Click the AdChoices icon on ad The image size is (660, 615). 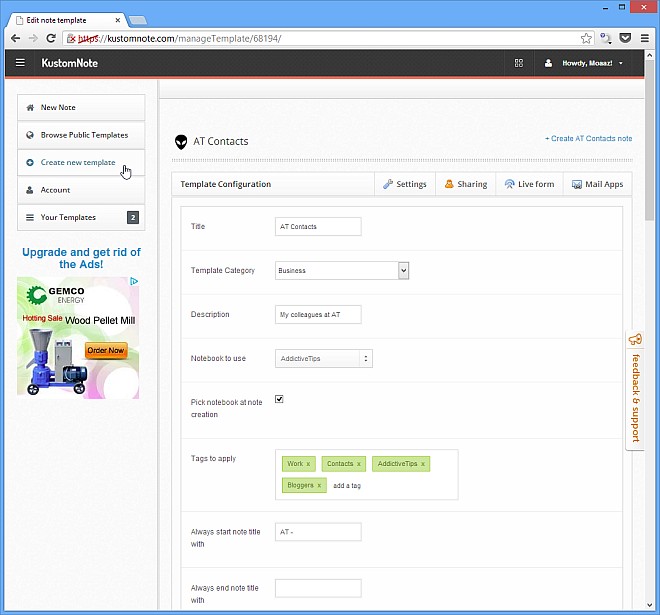point(134,281)
